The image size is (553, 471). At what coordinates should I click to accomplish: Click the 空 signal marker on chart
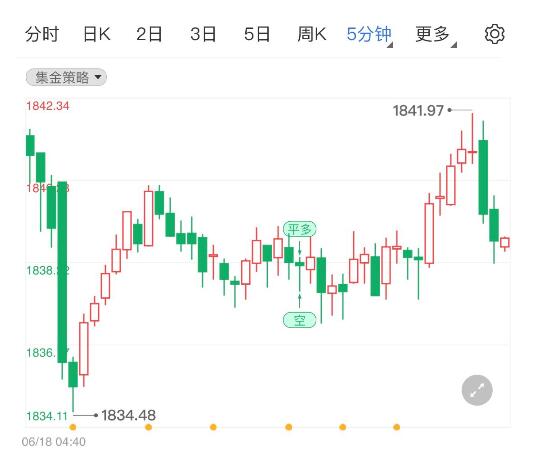299,320
